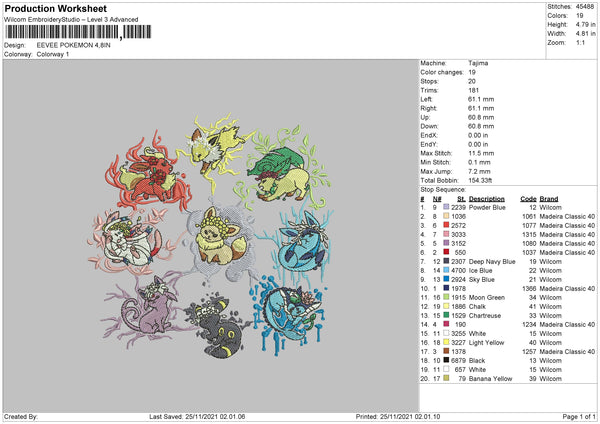Click the Code column header
The width and height of the screenshot is (600, 424).
(x=528, y=199)
